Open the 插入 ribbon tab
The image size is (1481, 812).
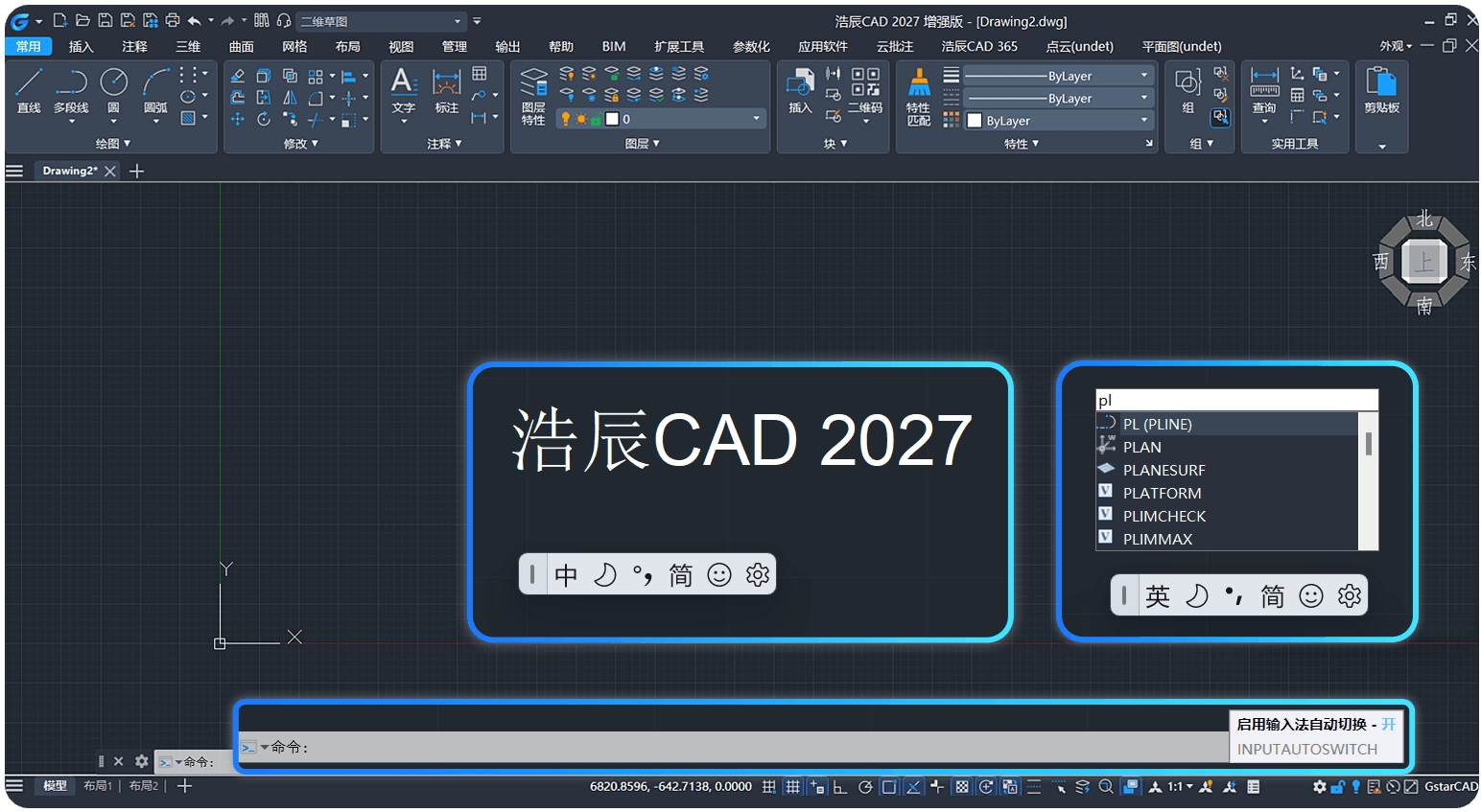pos(82,46)
